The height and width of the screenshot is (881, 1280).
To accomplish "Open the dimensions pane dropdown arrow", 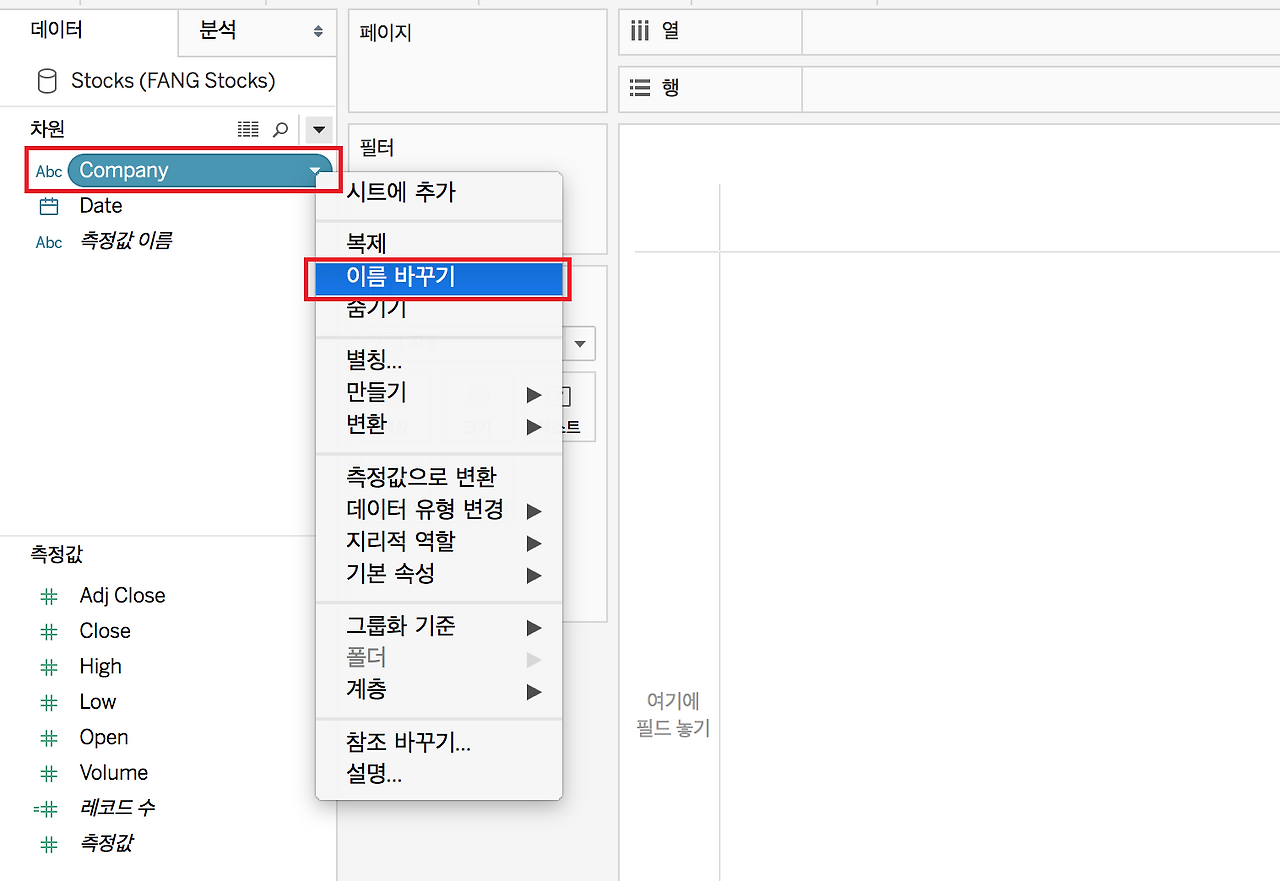I will 318,129.
